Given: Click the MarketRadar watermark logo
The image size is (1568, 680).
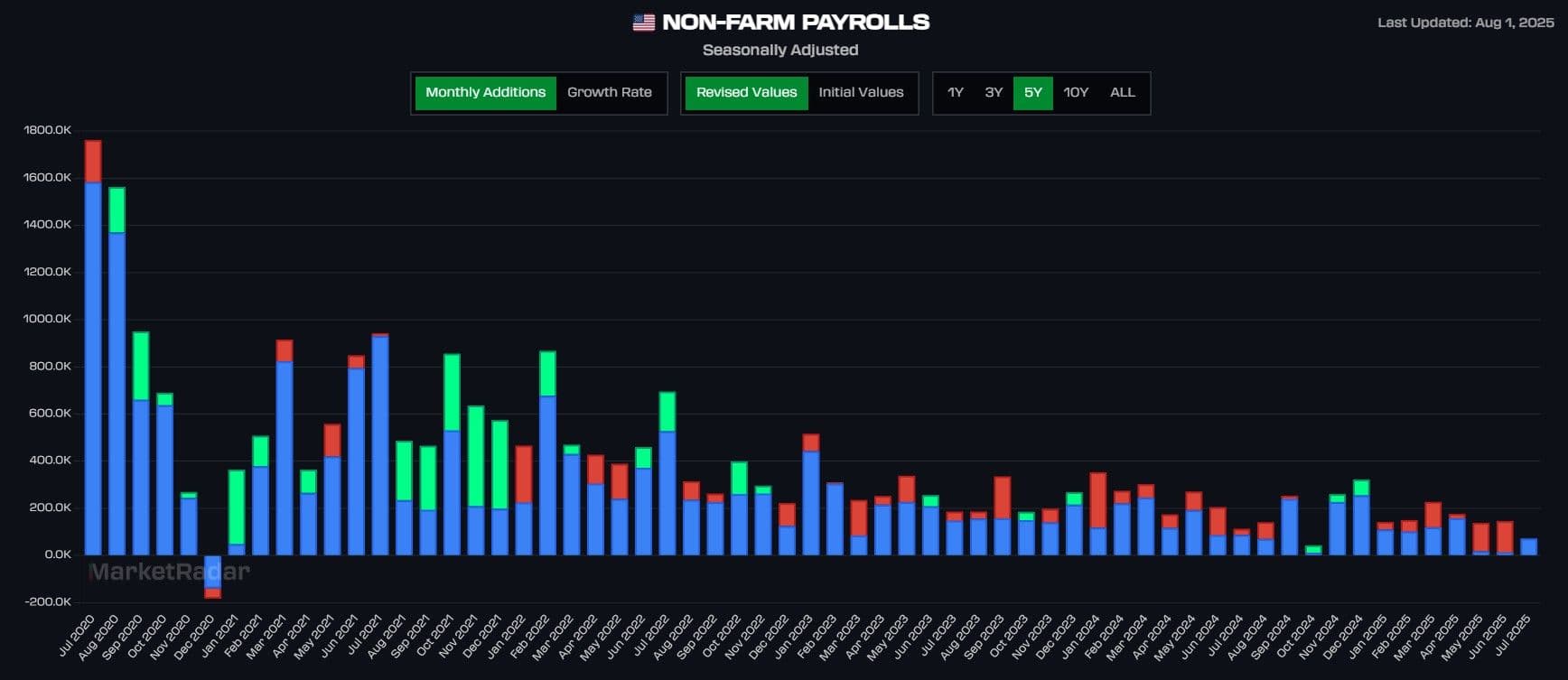Looking at the screenshot, I should pyautogui.click(x=169, y=572).
